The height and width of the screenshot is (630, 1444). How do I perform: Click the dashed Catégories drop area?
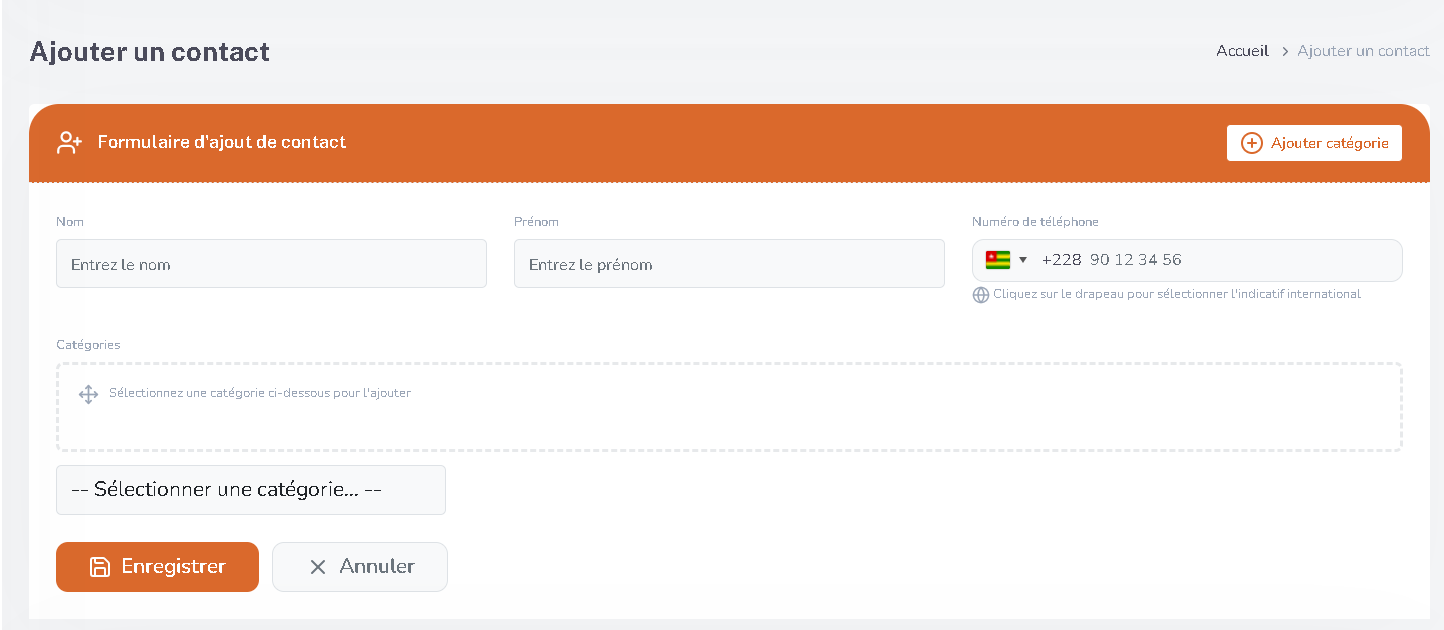(x=729, y=407)
